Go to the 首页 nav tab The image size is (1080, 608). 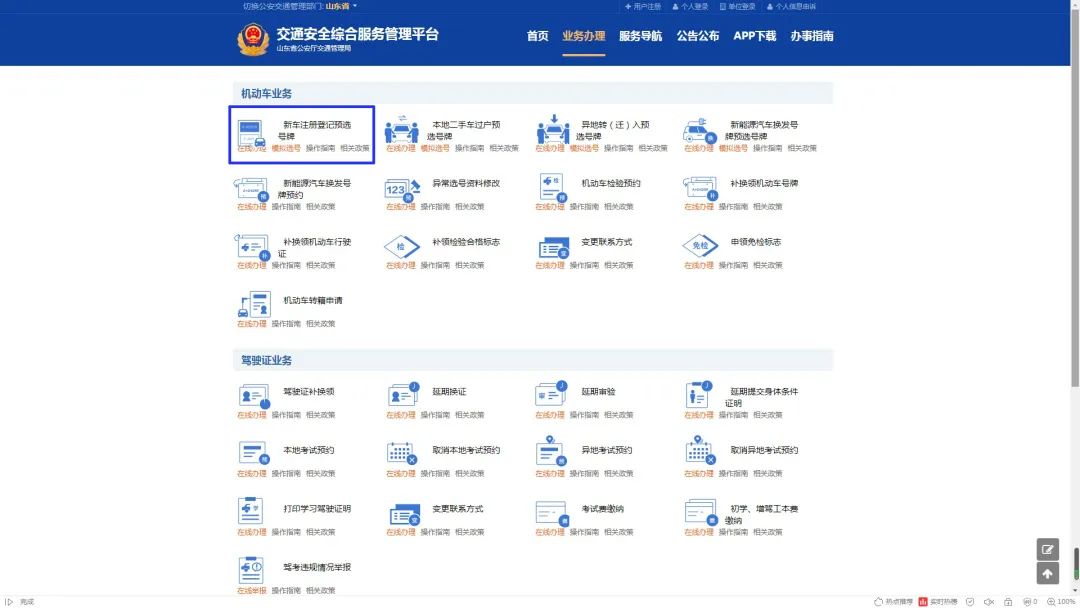point(537,36)
